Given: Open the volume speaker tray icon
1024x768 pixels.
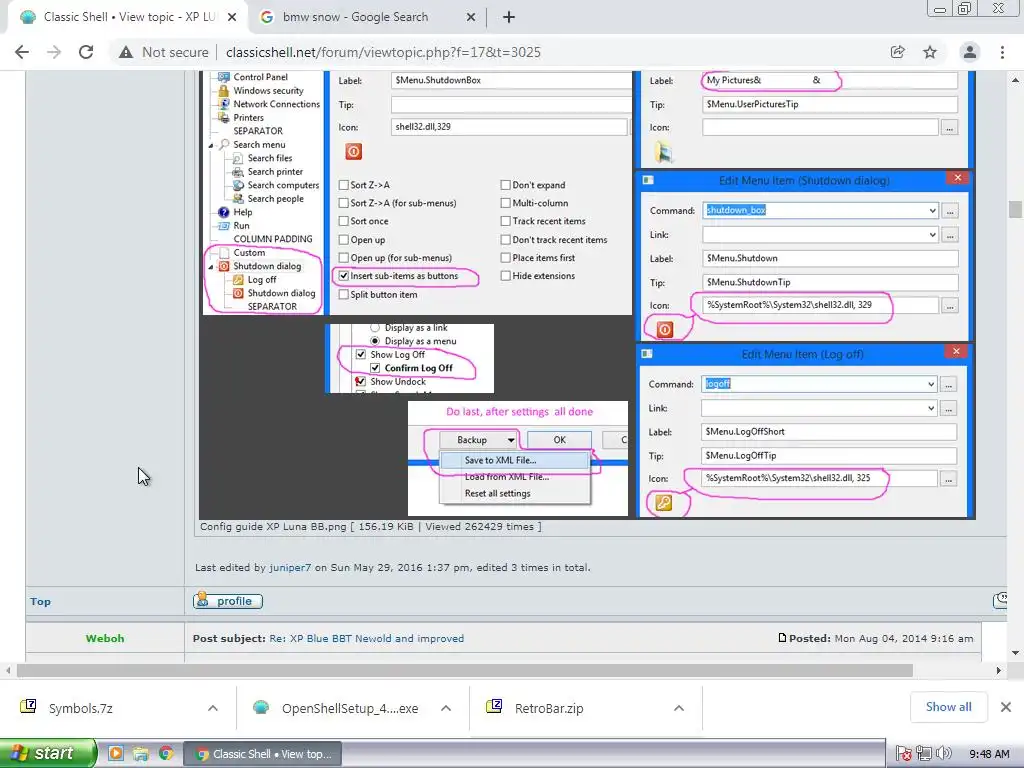Looking at the screenshot, I should point(944,754).
